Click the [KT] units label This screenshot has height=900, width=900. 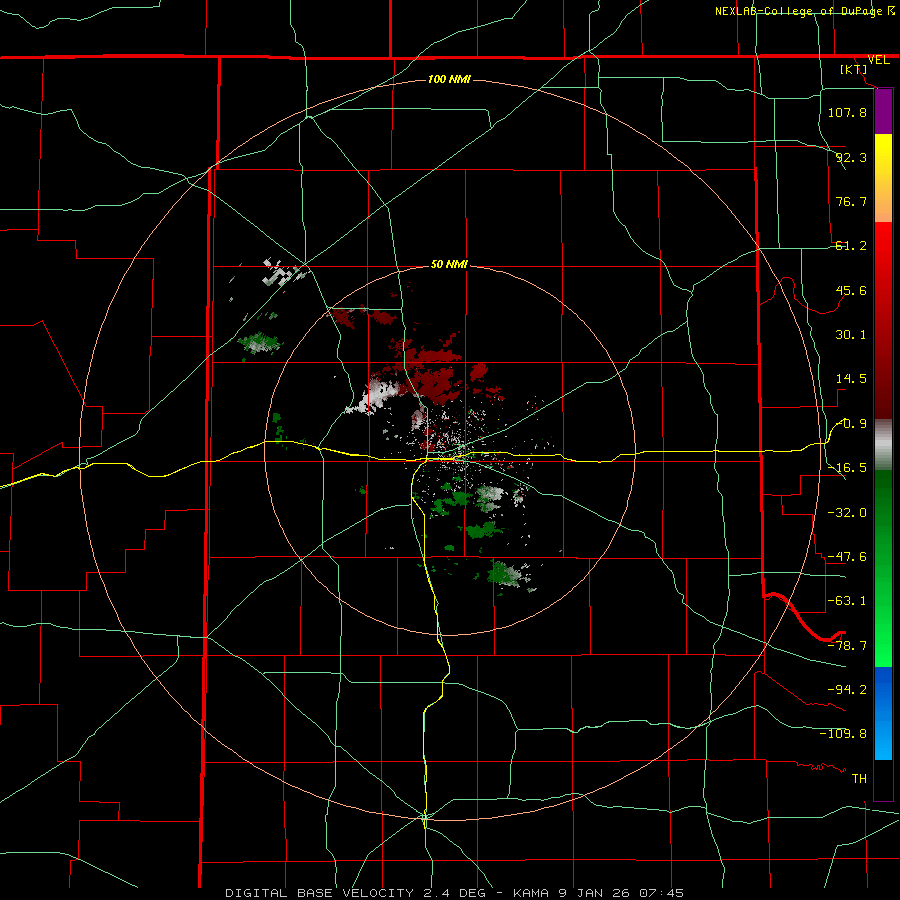point(853,69)
